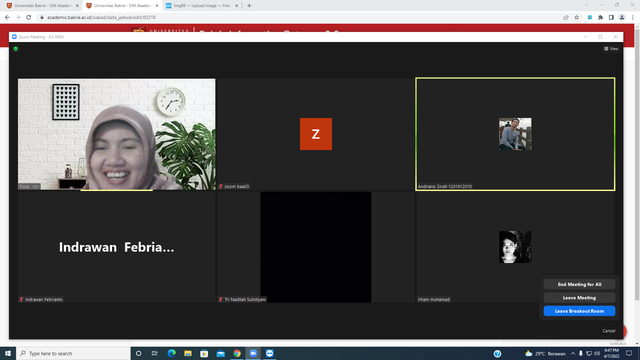The image size is (640, 360).
Task: Click the share page icon in address bar
Action: tap(566, 18)
